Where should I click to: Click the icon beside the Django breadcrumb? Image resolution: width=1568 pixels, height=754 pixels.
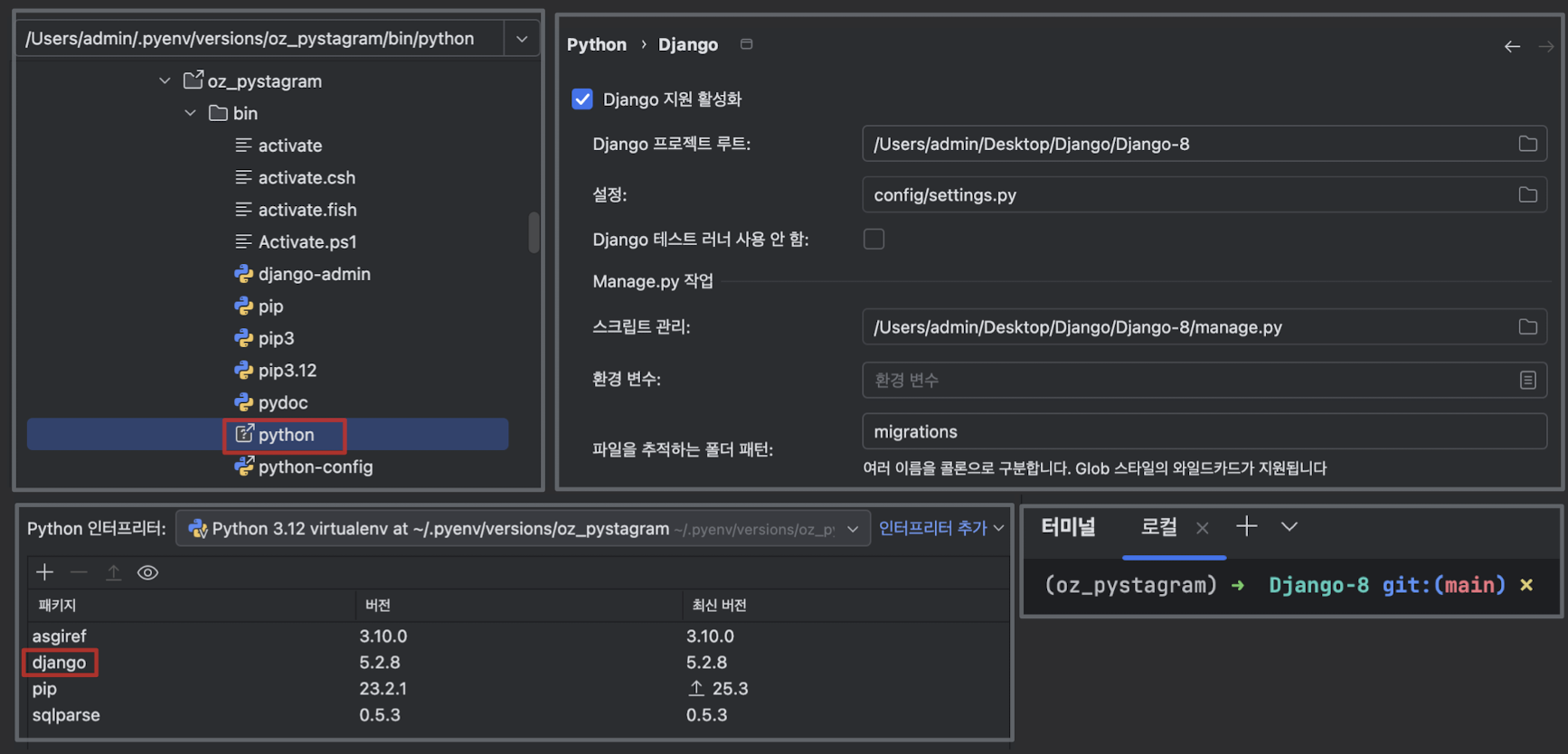[746, 44]
